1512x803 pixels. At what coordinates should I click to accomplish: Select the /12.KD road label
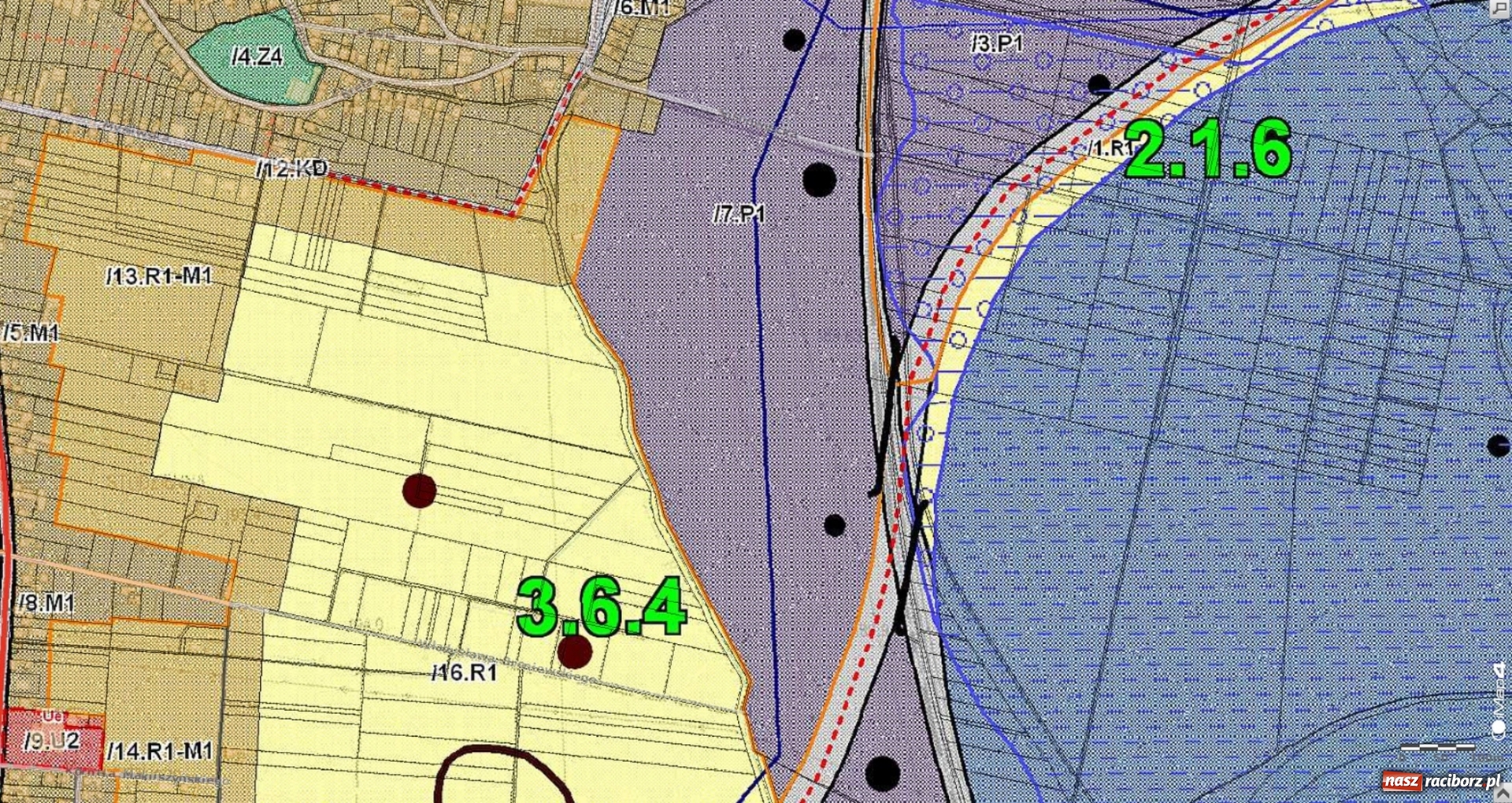click(x=291, y=168)
